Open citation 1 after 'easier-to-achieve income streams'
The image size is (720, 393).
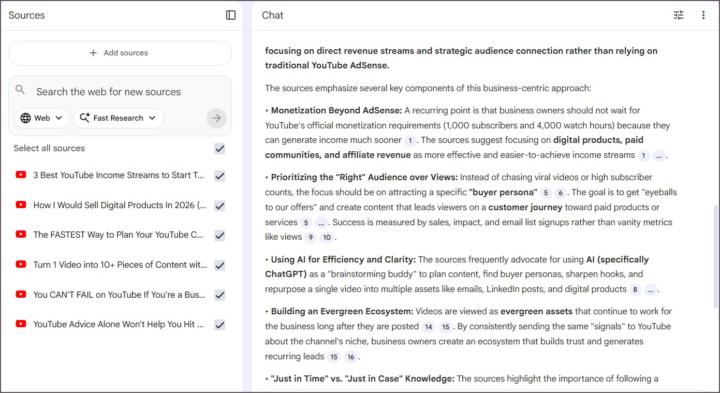point(643,156)
